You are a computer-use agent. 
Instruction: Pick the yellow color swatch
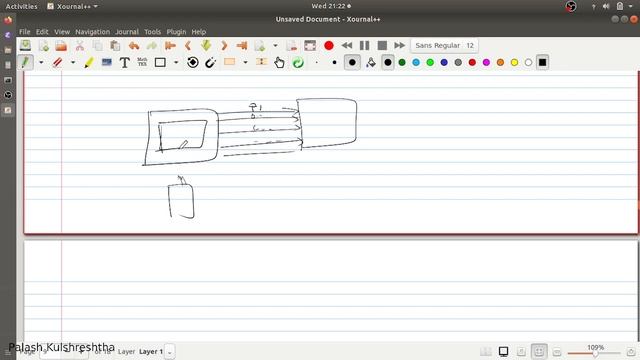click(x=514, y=62)
